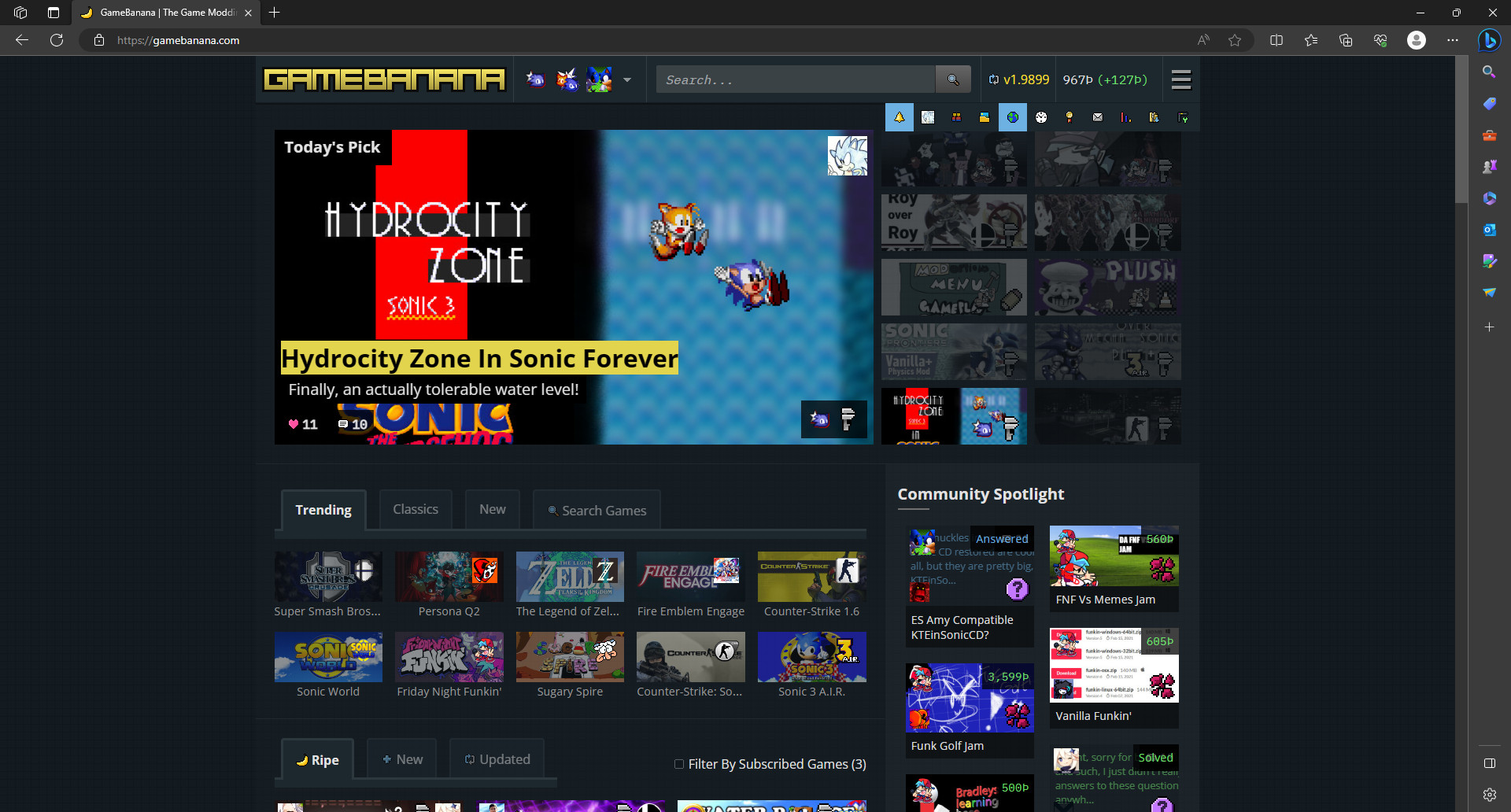Open Sugary Spire game thumbnail

coord(570,657)
